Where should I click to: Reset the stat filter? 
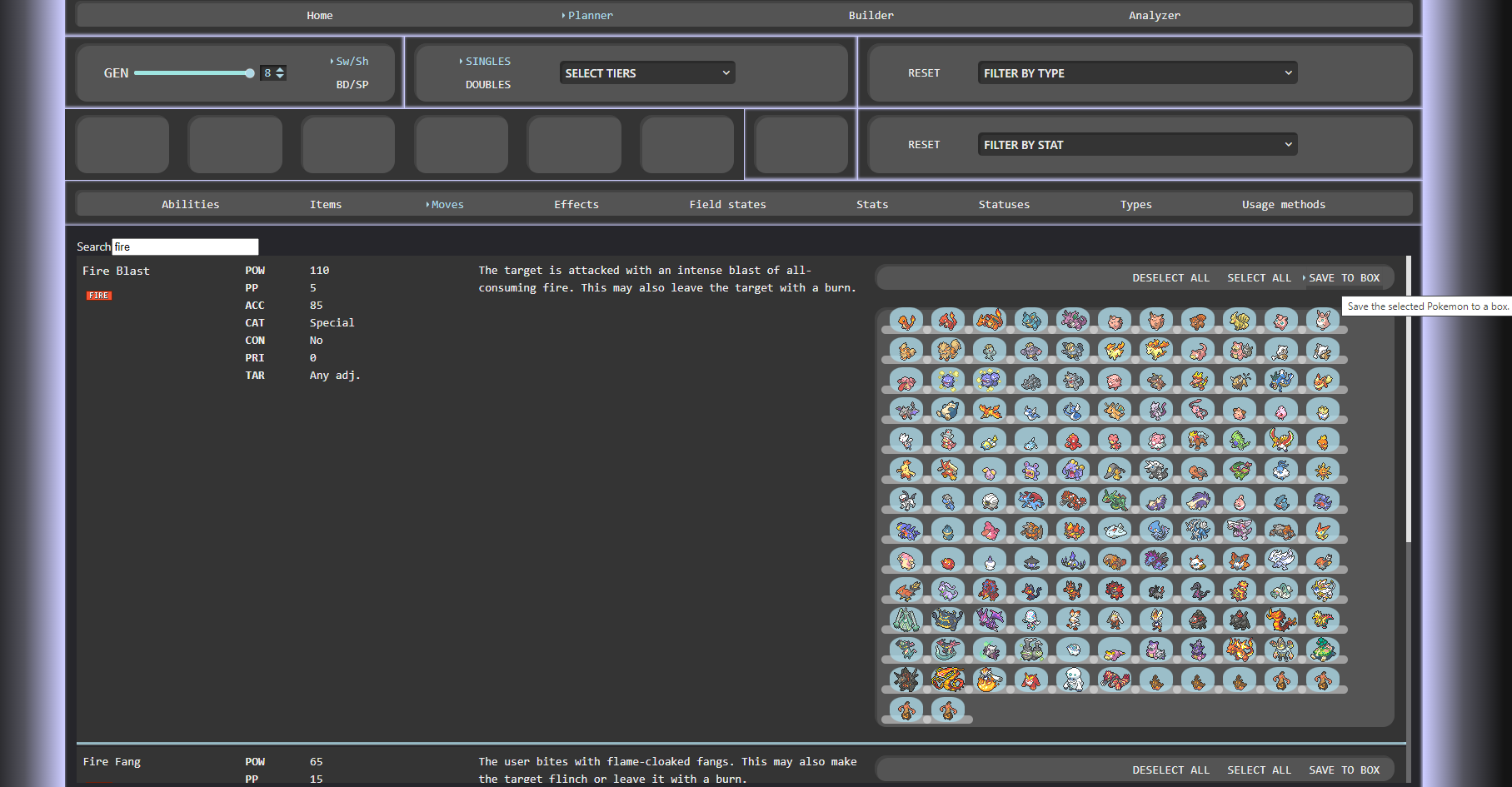924,145
